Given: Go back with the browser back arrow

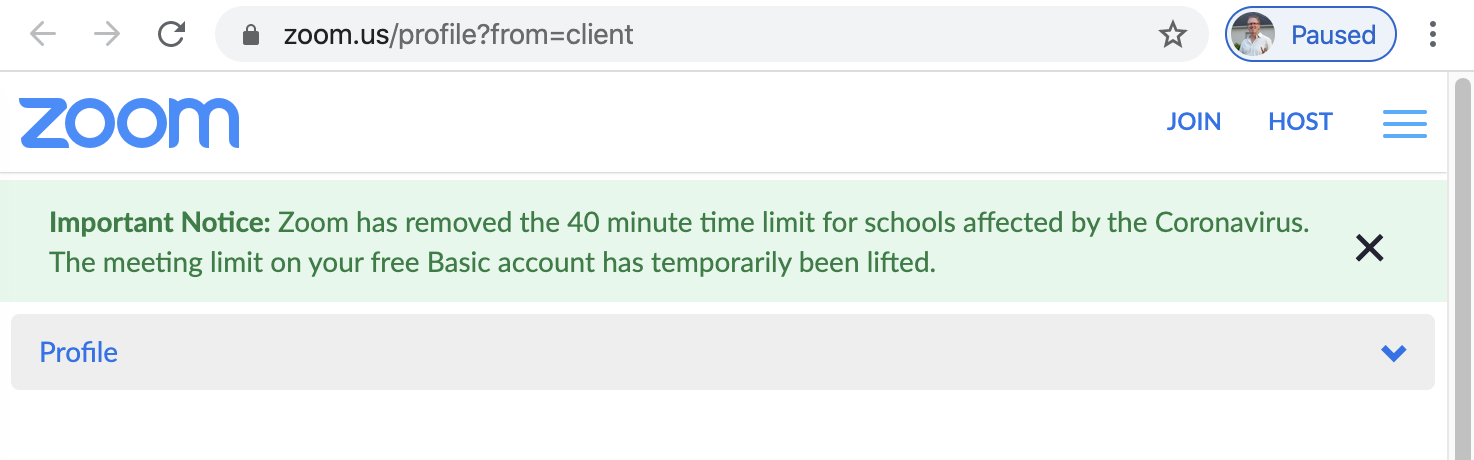Looking at the screenshot, I should [x=43, y=35].
